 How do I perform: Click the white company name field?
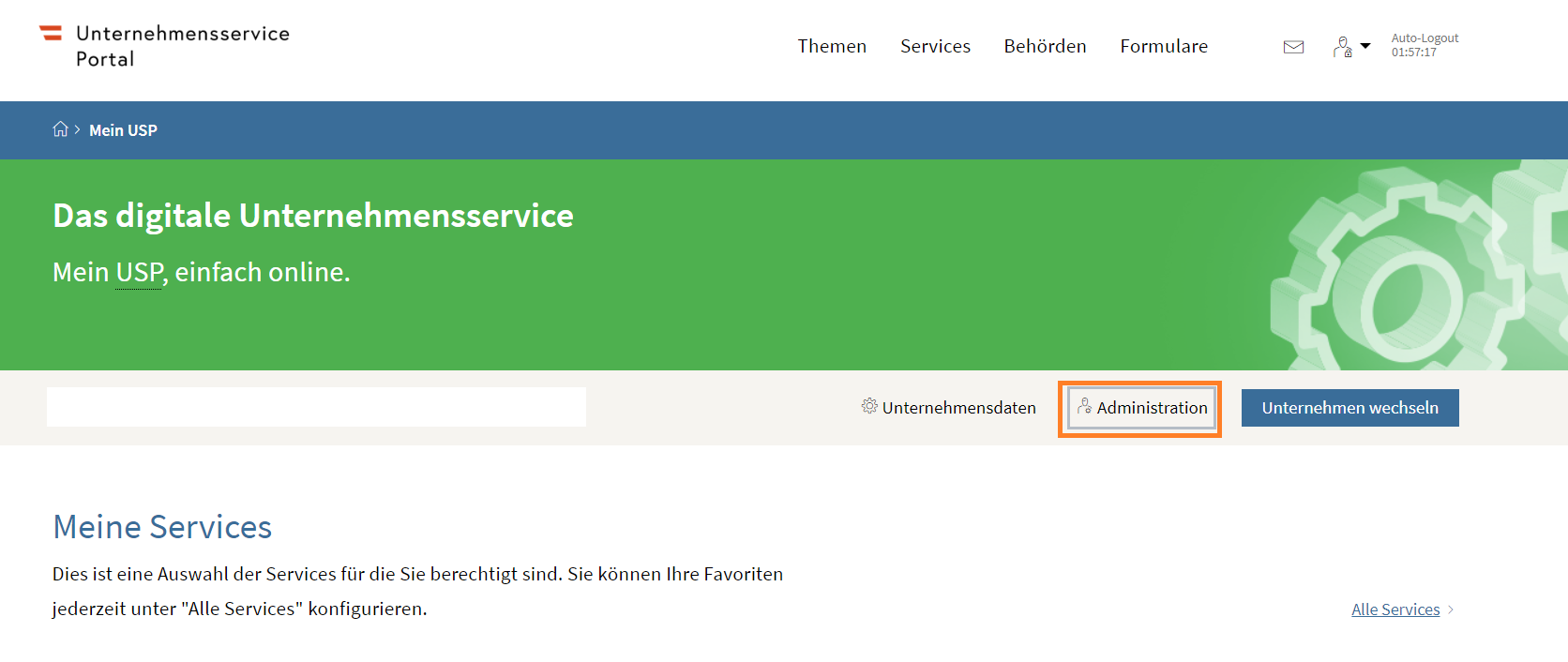click(x=316, y=407)
